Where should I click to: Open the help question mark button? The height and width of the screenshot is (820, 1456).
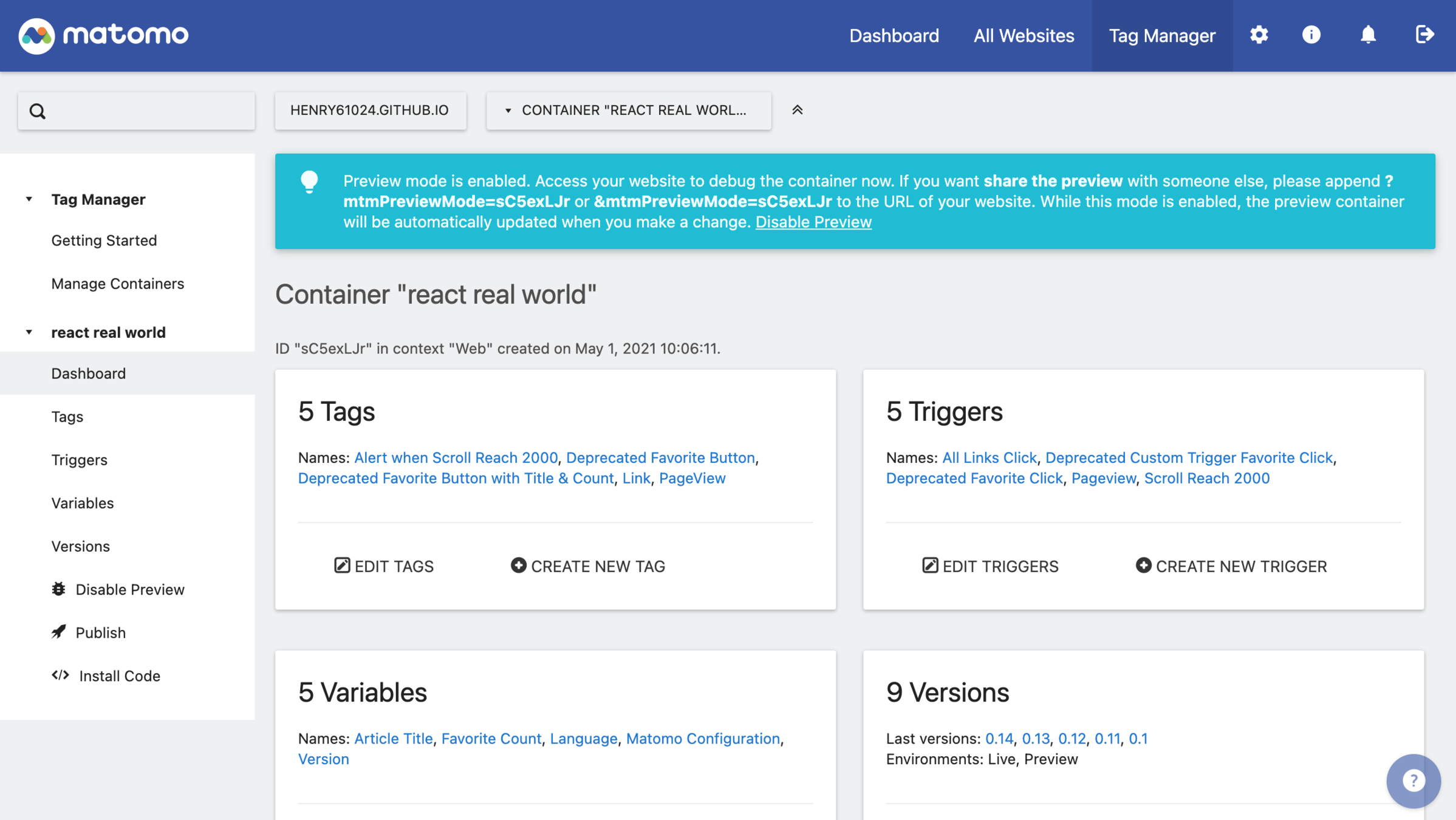coord(1413,781)
